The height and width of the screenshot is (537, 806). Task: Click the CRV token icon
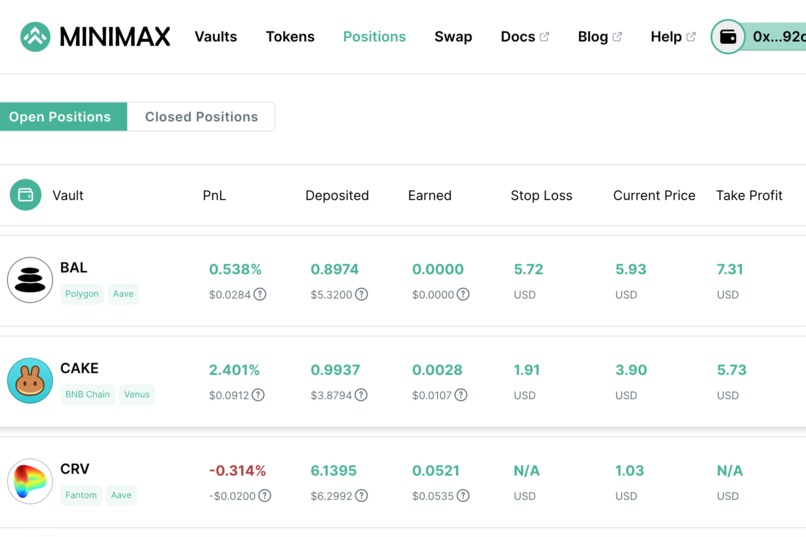point(30,481)
